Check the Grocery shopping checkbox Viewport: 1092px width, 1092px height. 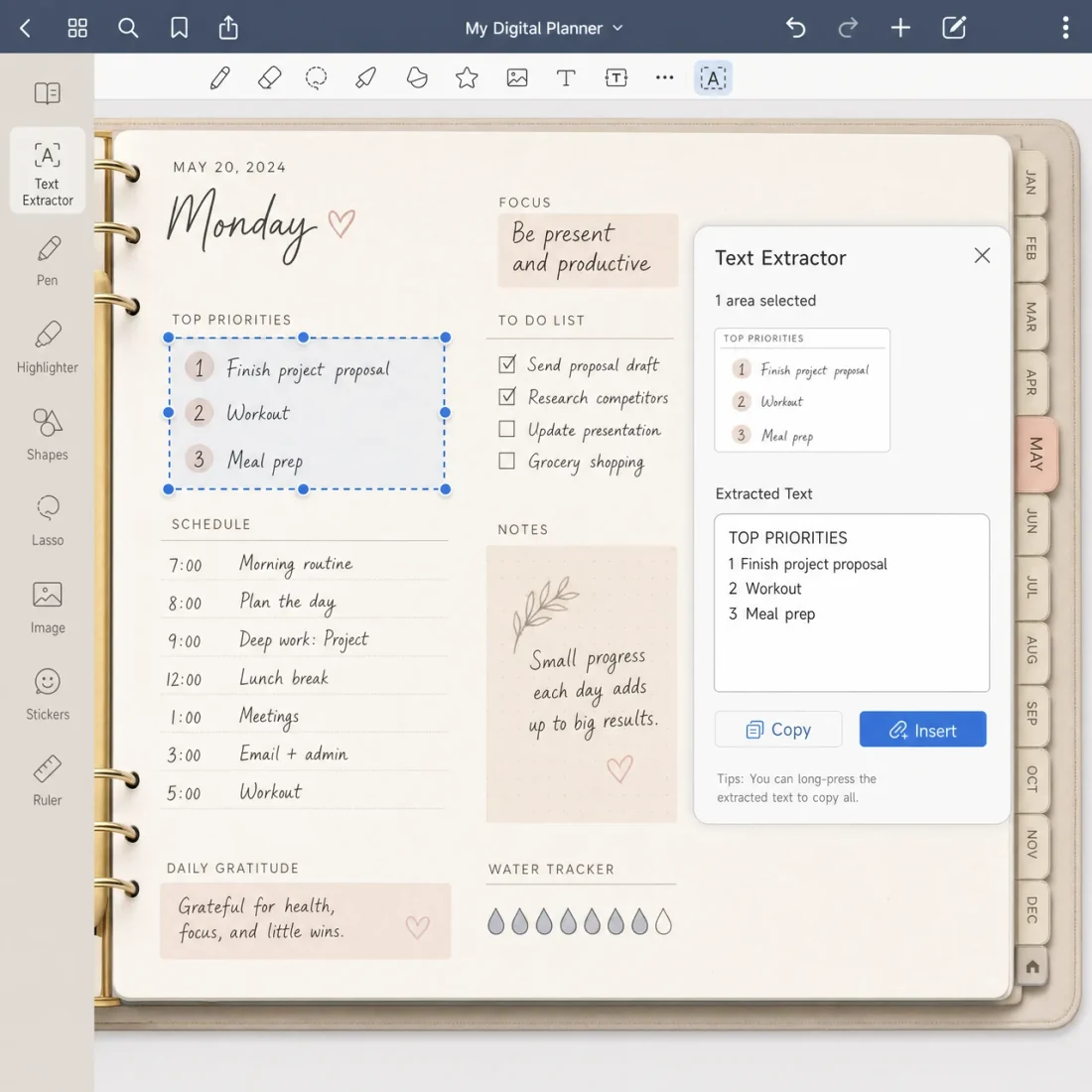[507, 461]
